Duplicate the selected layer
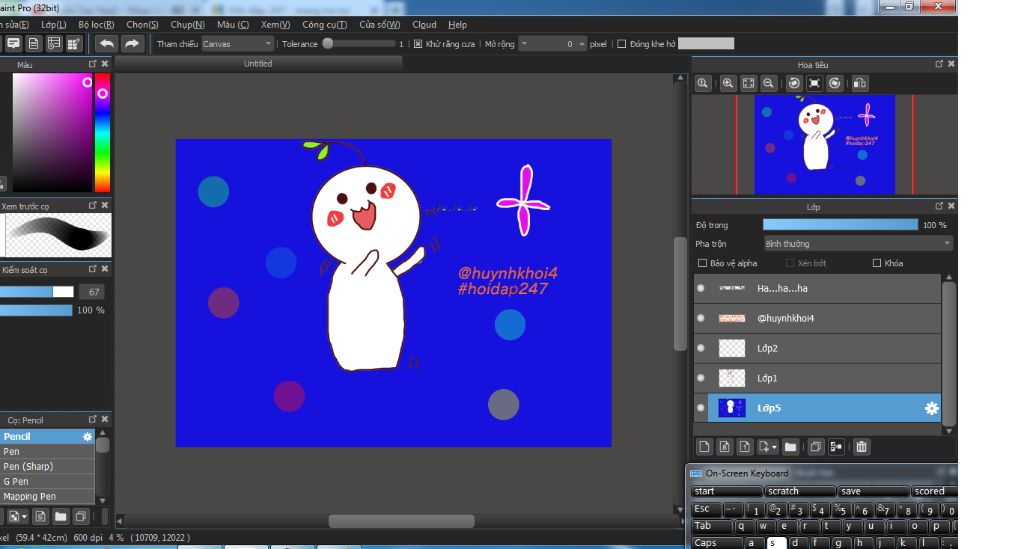Screen dimensions: 1024x549 pos(816,447)
